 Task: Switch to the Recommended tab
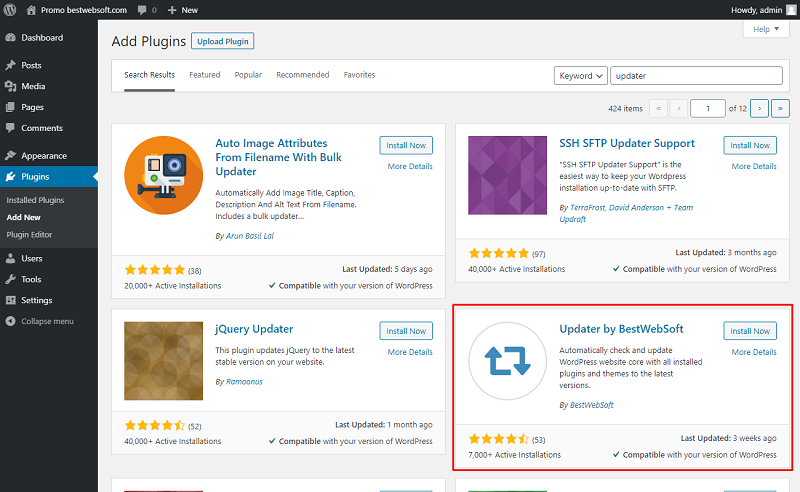[x=303, y=75]
